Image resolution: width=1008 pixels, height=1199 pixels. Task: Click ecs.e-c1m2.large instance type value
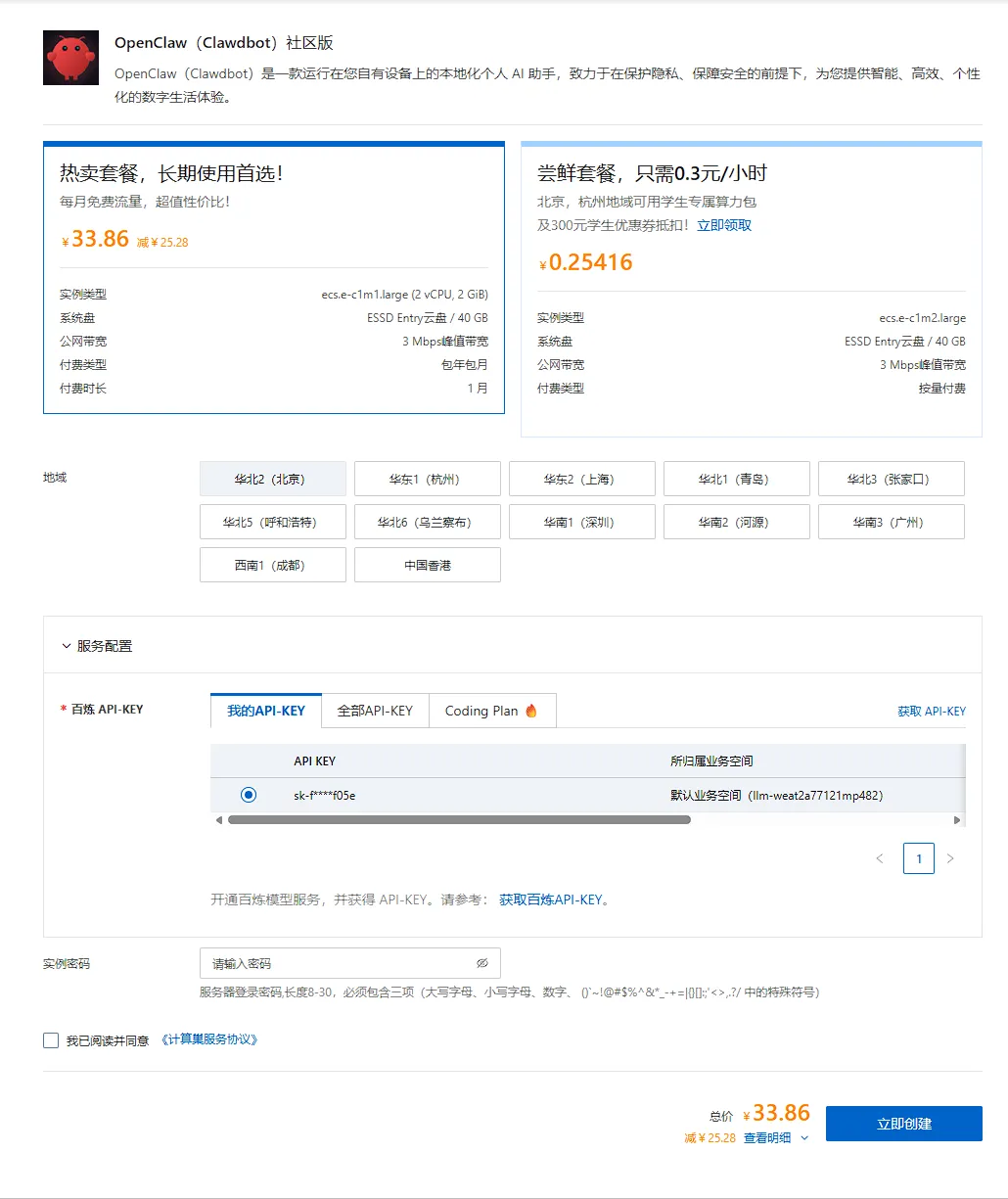coord(922,318)
